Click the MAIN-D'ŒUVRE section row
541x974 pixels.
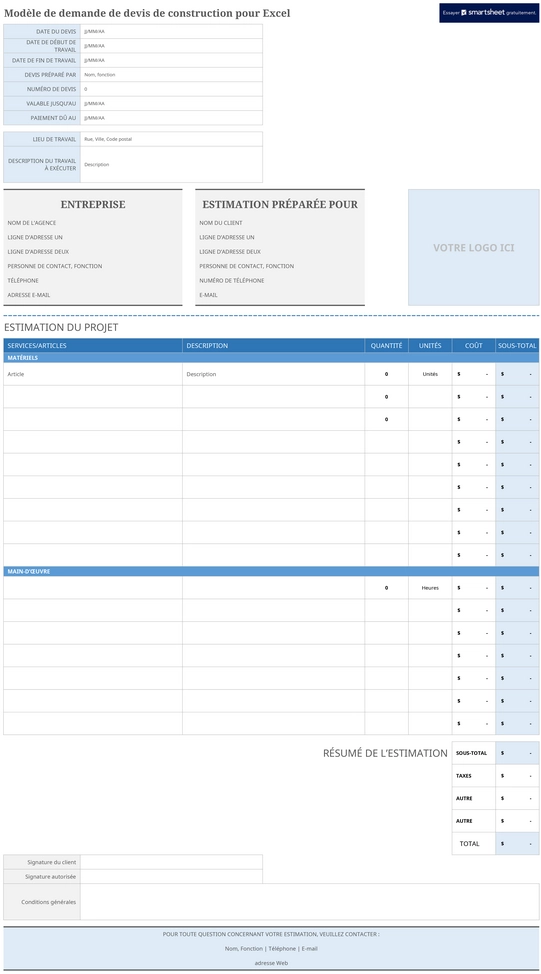(271, 571)
